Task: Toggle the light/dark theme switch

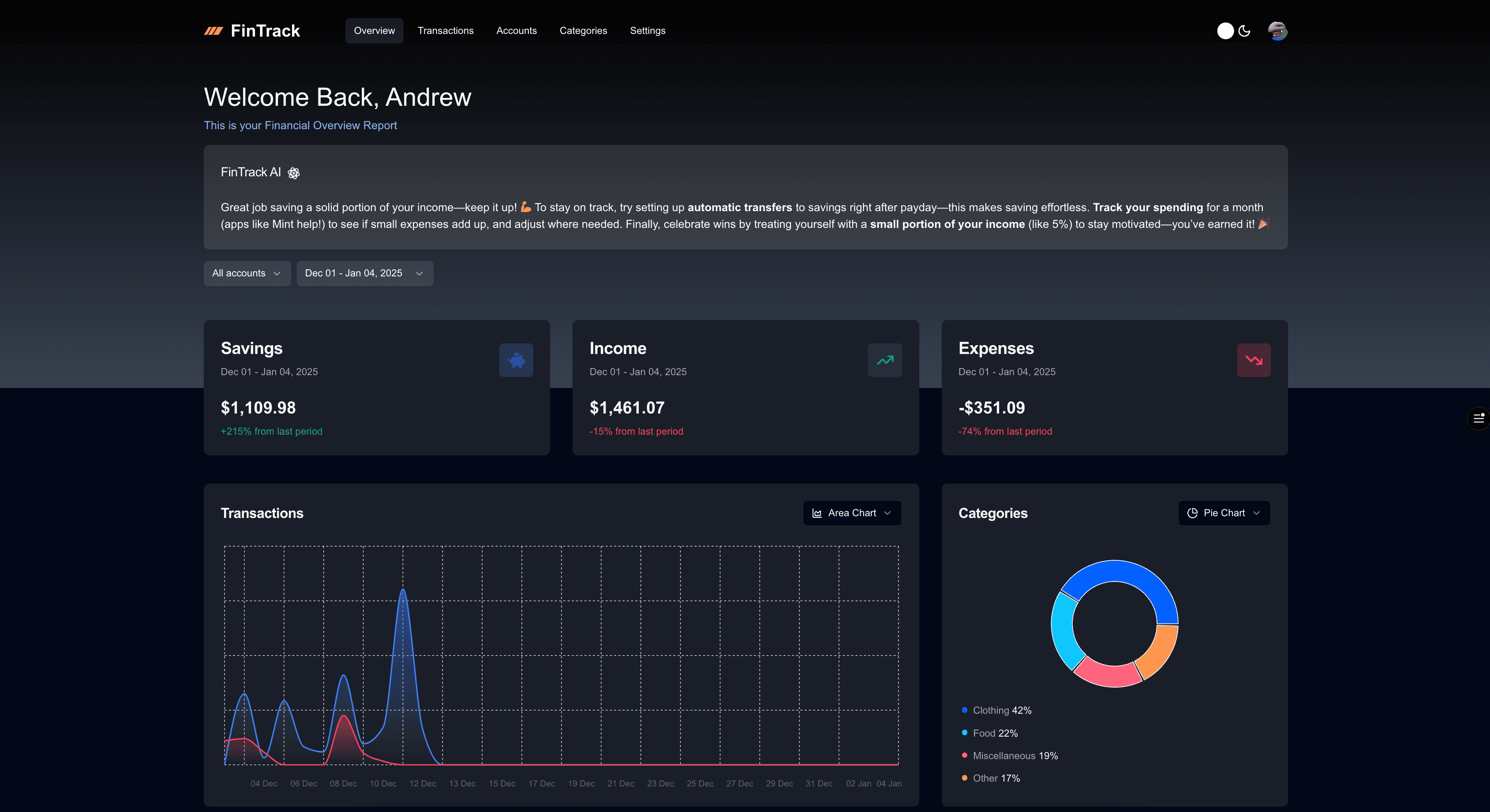Action: (x=1226, y=30)
